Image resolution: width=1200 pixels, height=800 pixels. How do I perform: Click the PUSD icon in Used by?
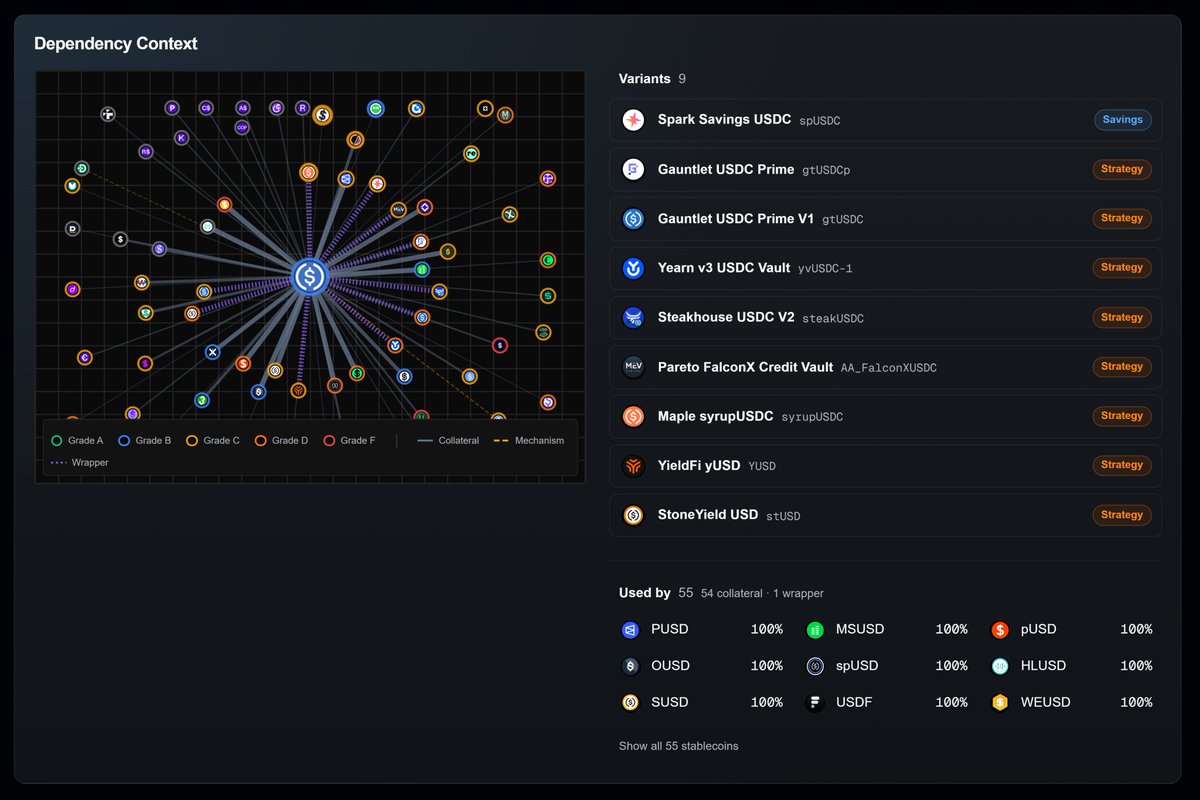pyautogui.click(x=630, y=630)
